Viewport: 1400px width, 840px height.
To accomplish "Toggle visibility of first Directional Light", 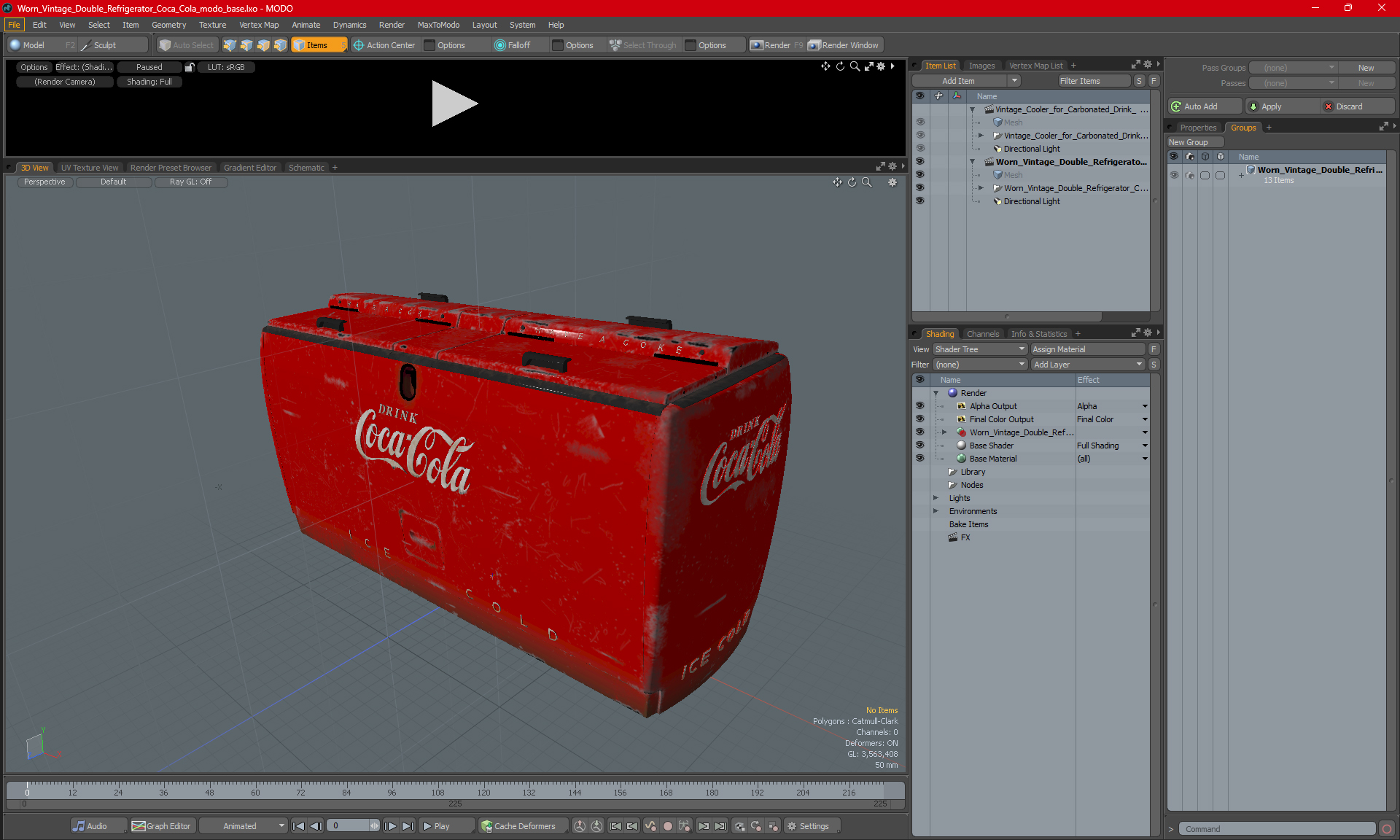I will click(919, 149).
